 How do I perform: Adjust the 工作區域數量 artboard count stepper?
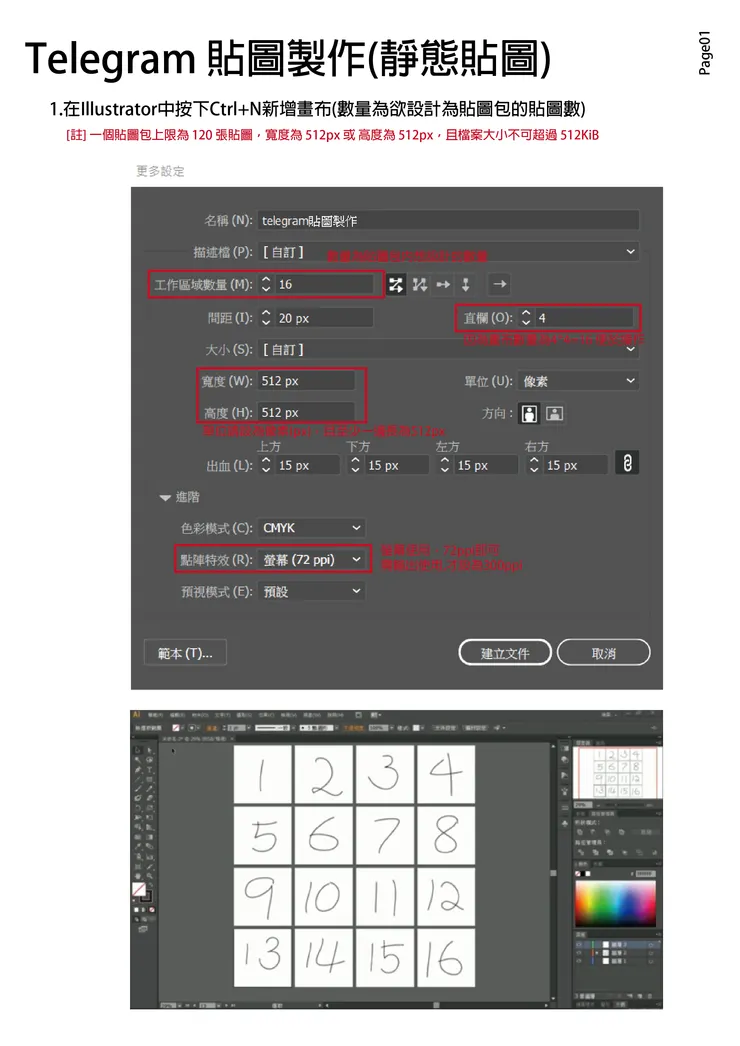coord(266,284)
